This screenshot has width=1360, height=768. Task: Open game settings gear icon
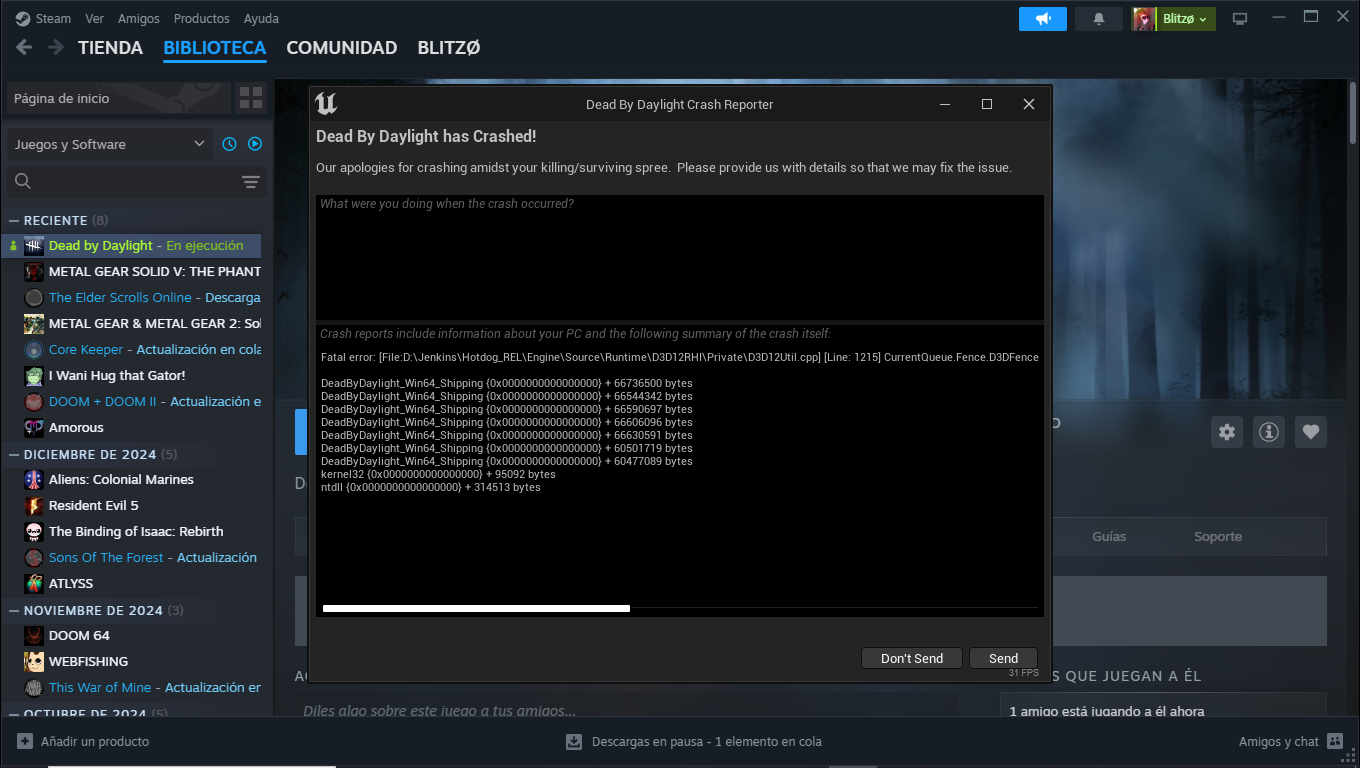tap(1227, 432)
